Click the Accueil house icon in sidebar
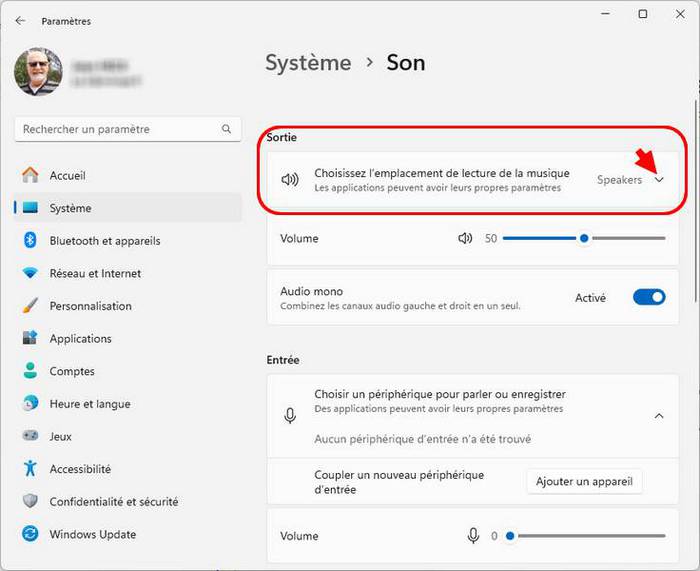Image resolution: width=700 pixels, height=571 pixels. click(x=30, y=175)
